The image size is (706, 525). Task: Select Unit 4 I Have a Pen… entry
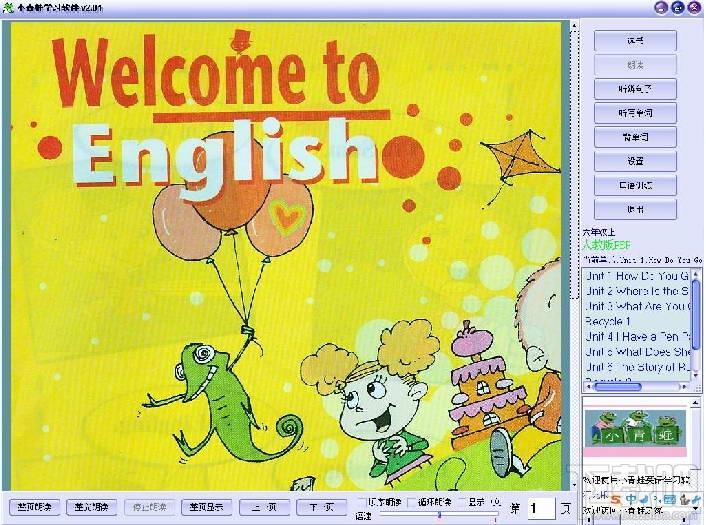pyautogui.click(x=637, y=337)
